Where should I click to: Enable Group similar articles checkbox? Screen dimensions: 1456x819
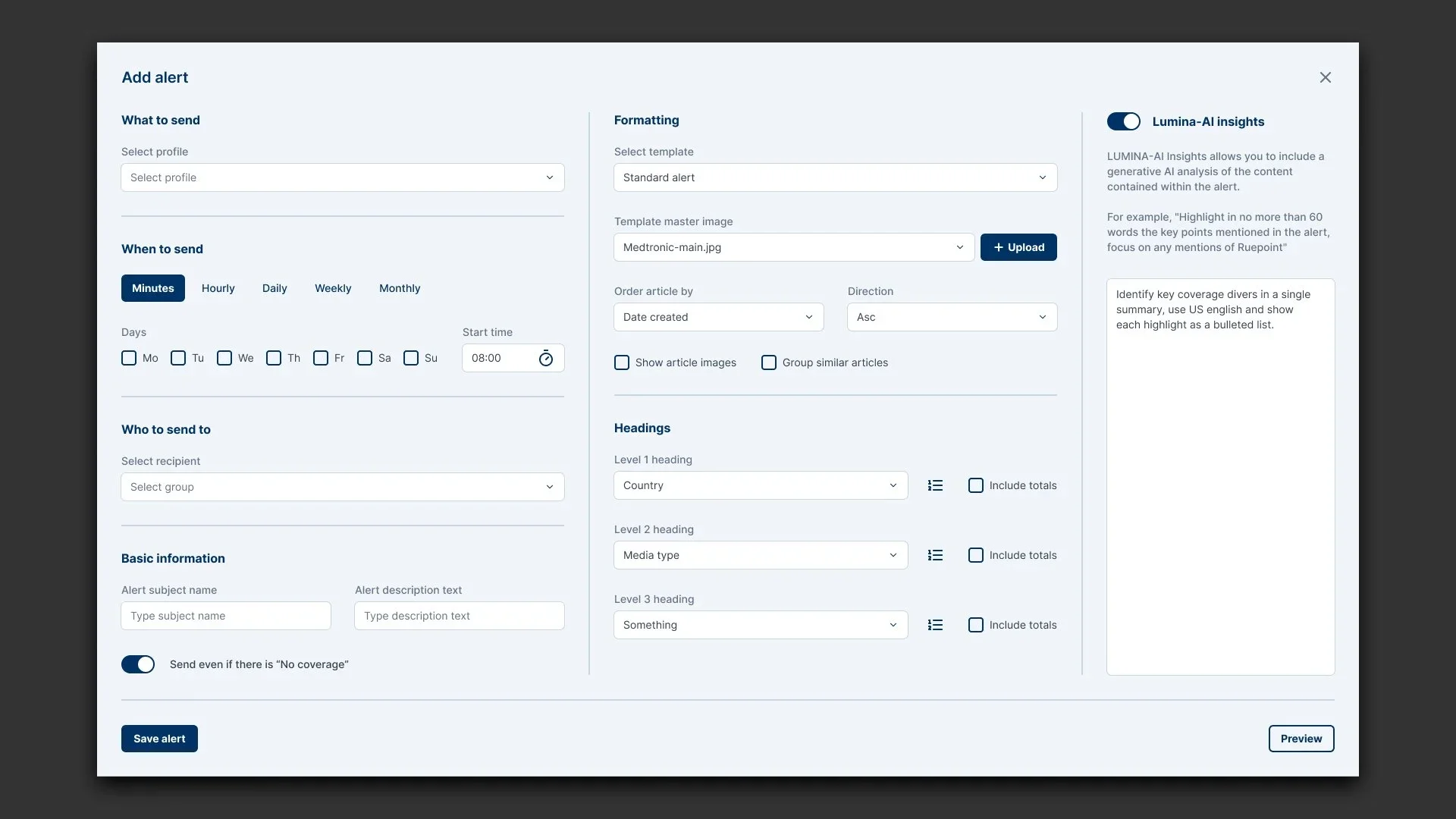tap(769, 362)
